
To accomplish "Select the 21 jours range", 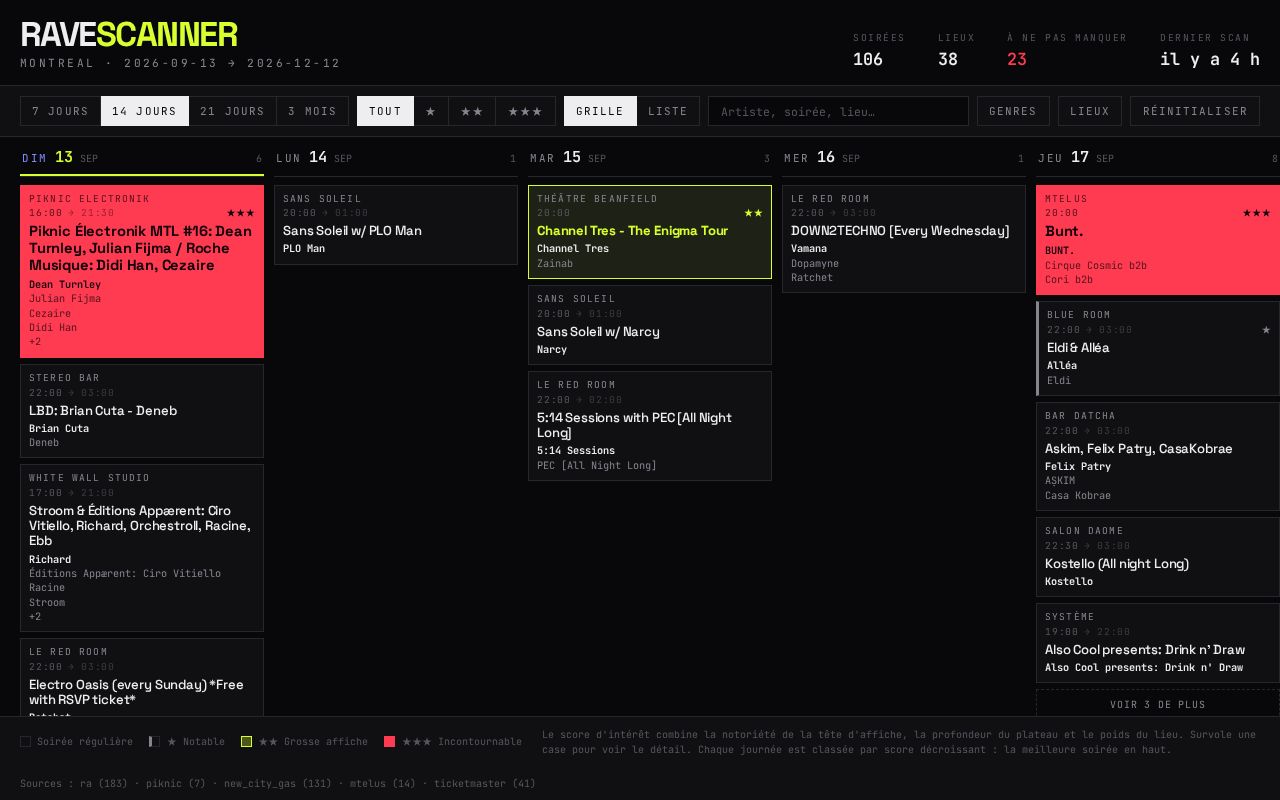I will click(233, 111).
